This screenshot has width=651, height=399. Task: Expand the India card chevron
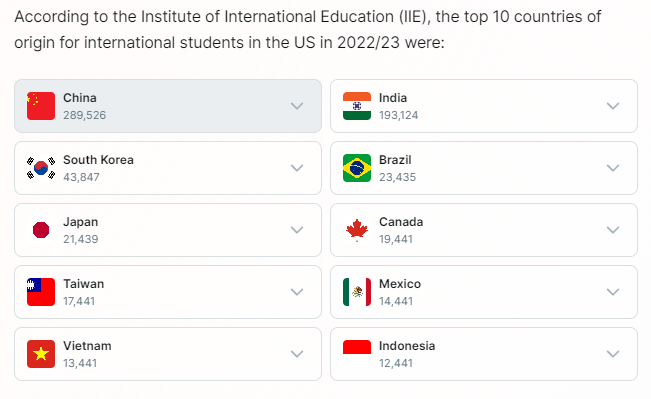tap(613, 106)
